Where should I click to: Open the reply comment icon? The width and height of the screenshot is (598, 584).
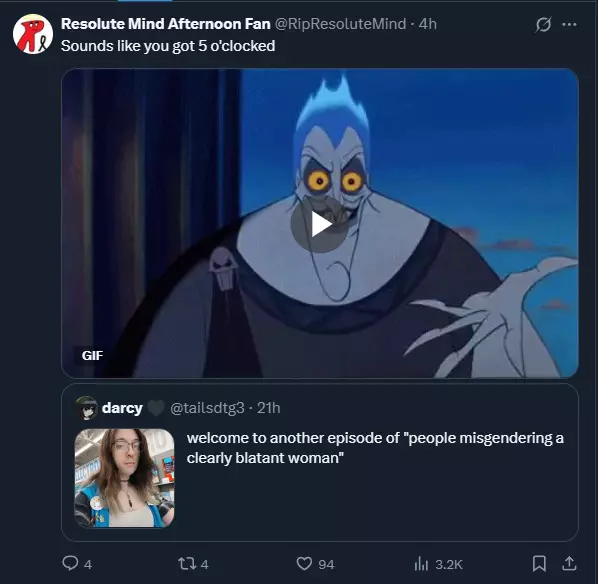pyautogui.click(x=70, y=563)
